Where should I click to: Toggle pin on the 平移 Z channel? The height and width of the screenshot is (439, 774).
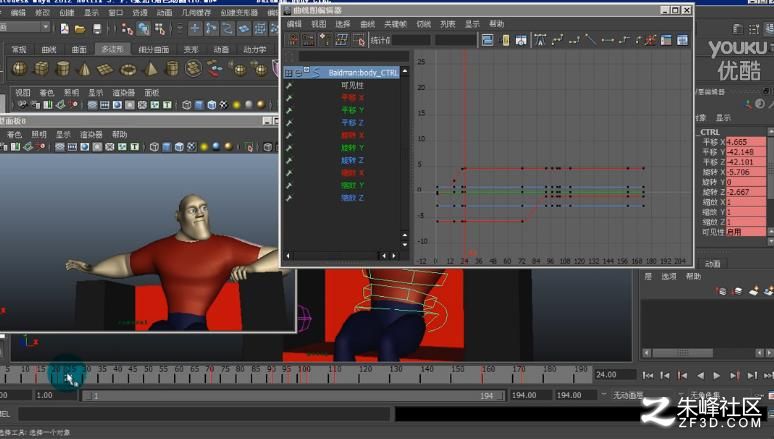[x=289, y=122]
